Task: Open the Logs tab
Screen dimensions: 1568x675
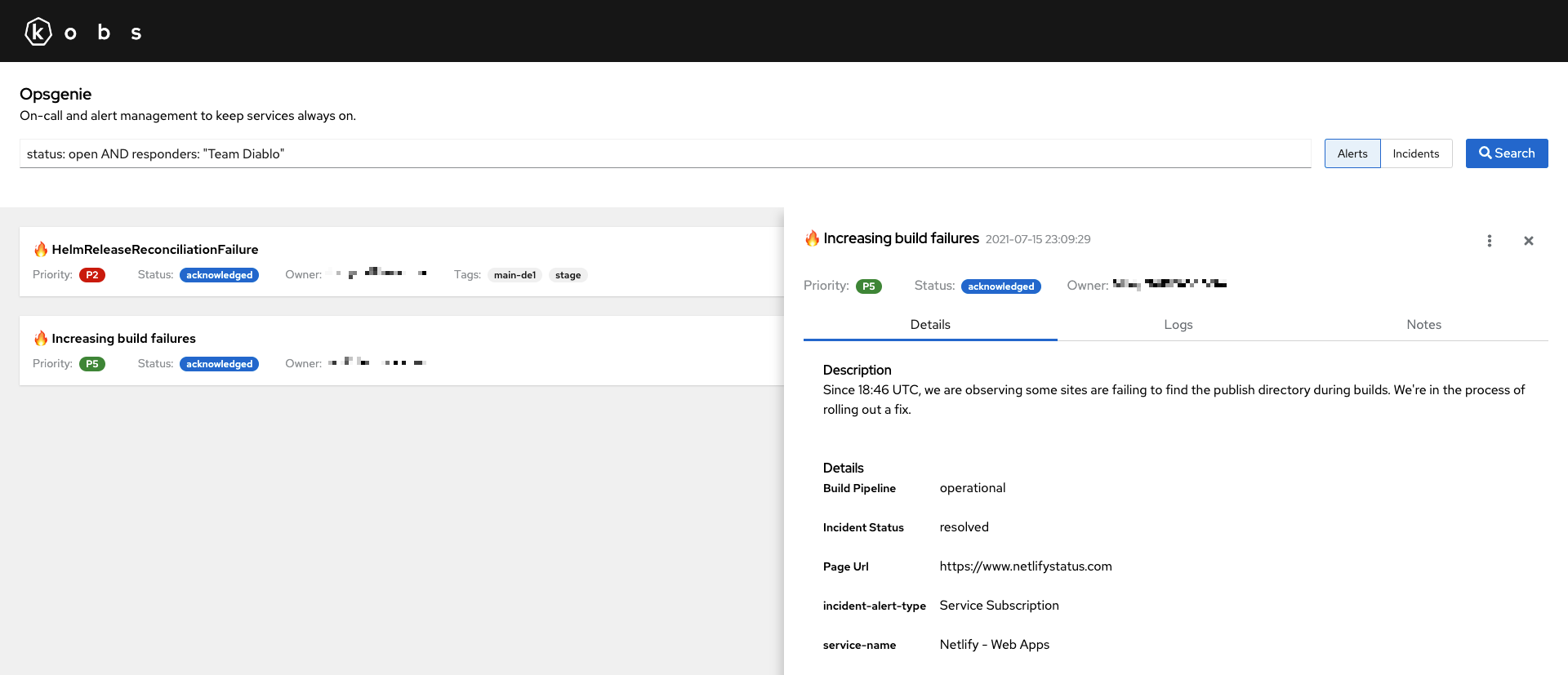Action: [x=1178, y=325]
